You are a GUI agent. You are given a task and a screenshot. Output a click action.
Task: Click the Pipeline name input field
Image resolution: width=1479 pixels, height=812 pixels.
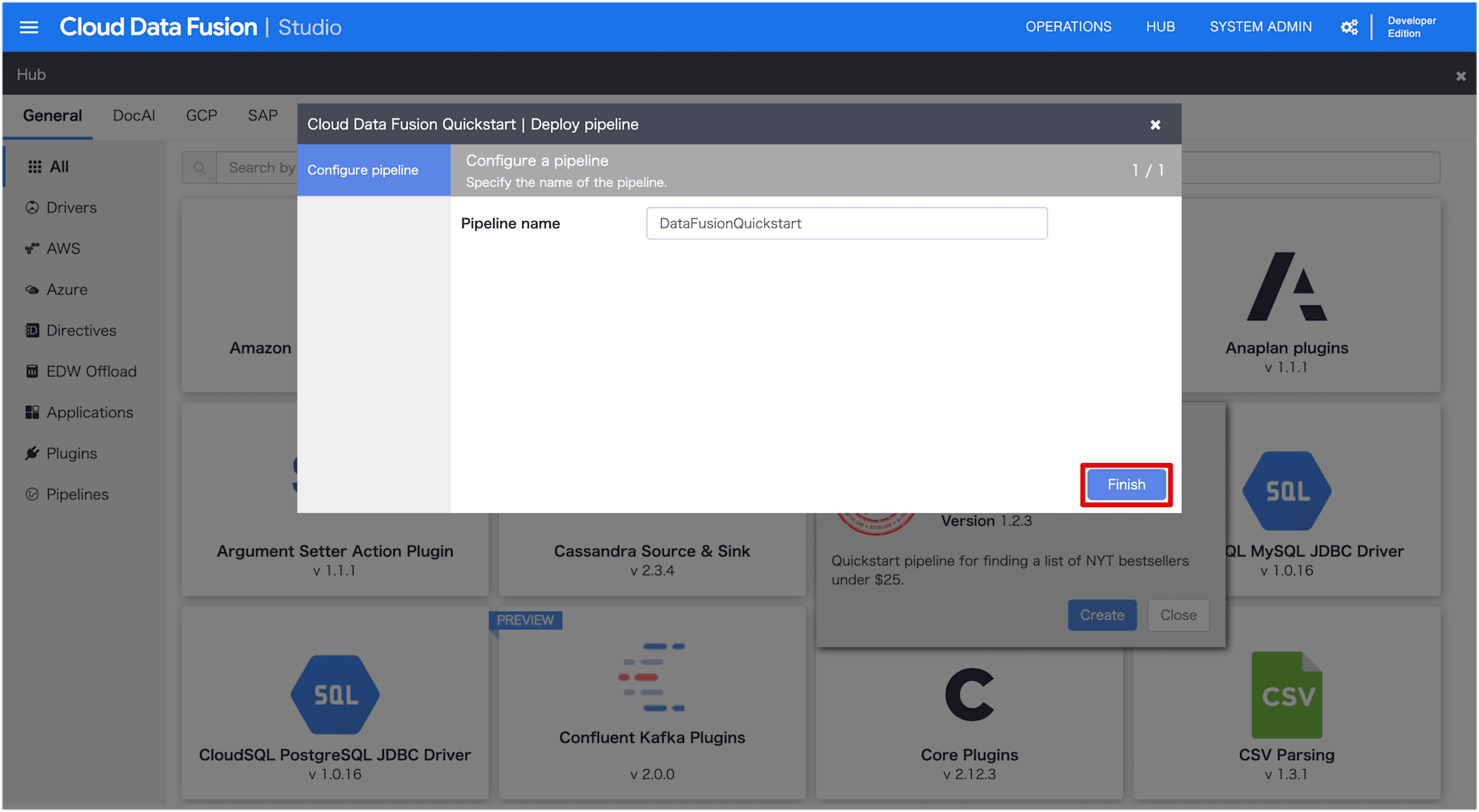tap(845, 222)
